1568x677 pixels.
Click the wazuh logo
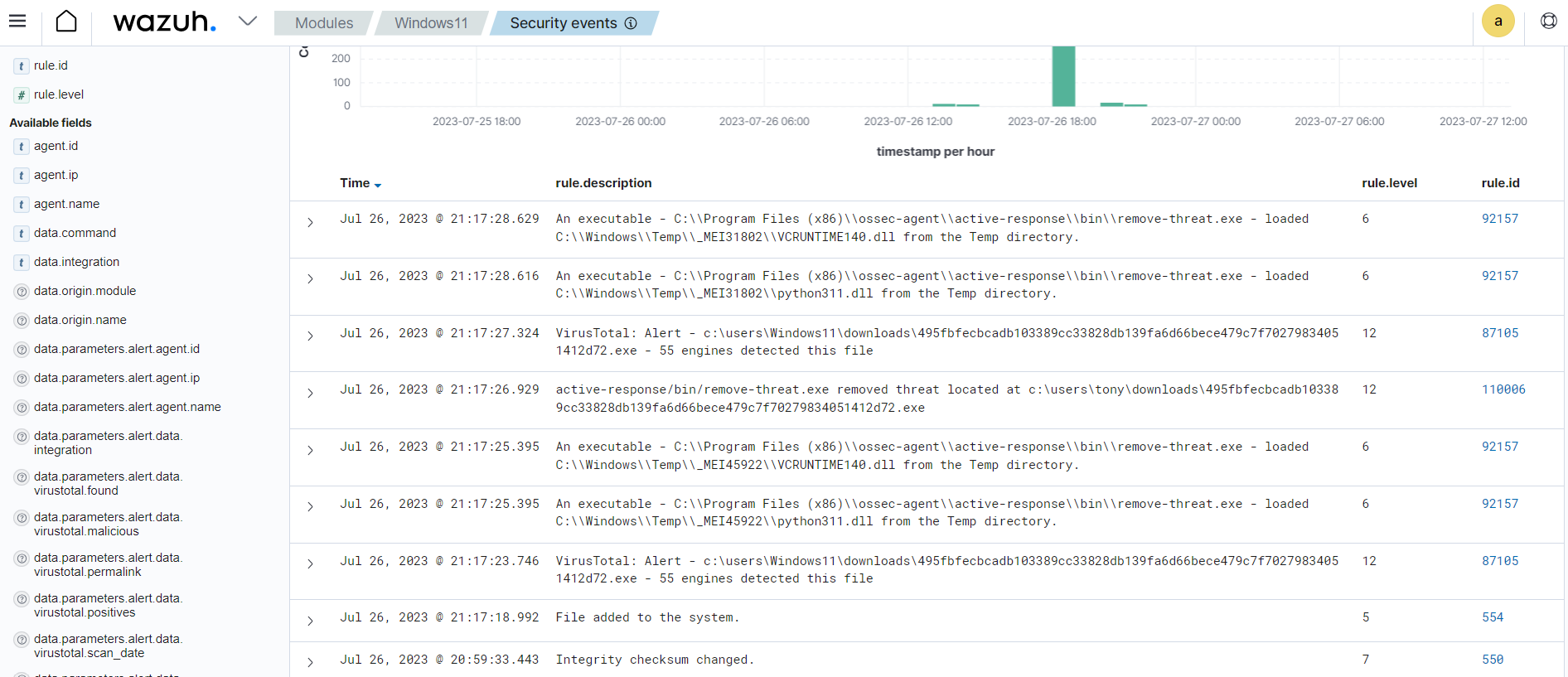click(164, 22)
